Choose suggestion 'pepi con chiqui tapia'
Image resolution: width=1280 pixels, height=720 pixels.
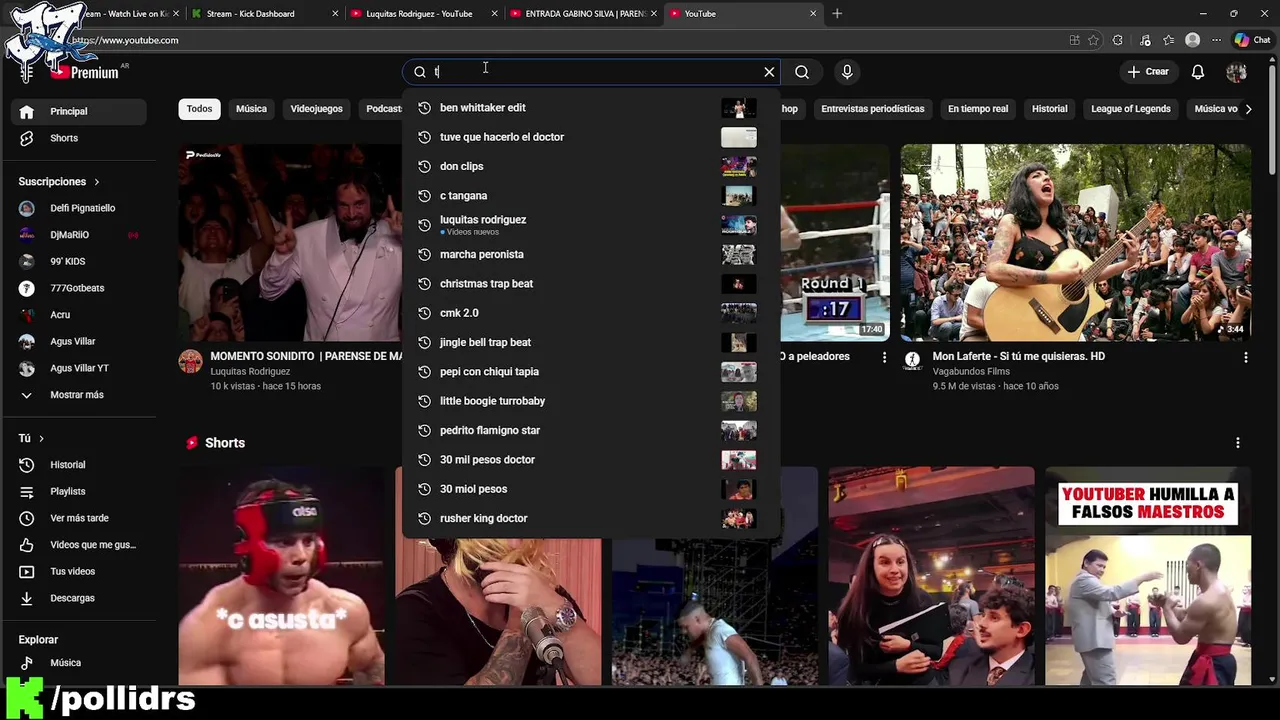tap(591, 372)
